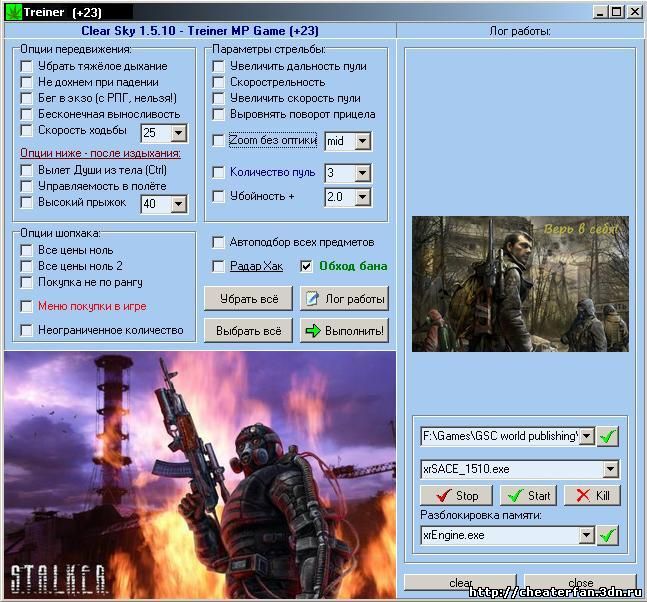Expand the zoom level dropdown showing mid
647x602 pixels.
click(362, 141)
